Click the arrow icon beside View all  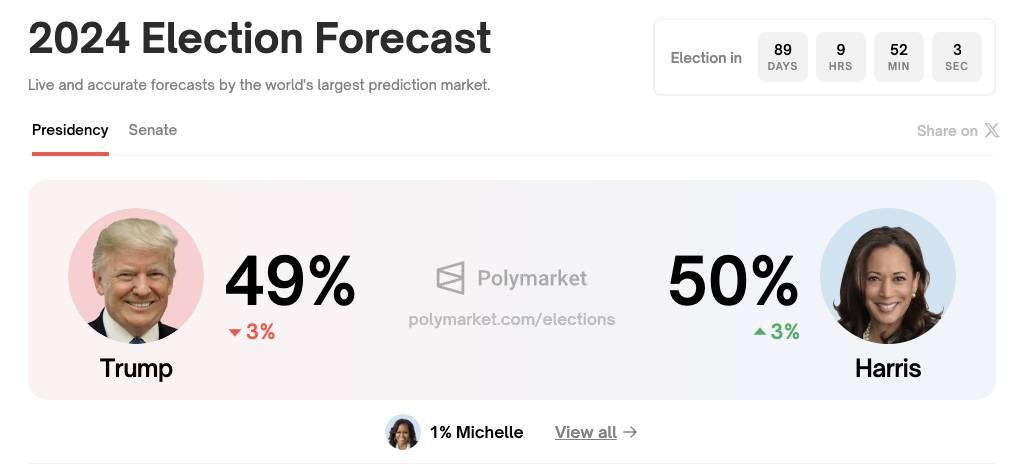tap(630, 432)
